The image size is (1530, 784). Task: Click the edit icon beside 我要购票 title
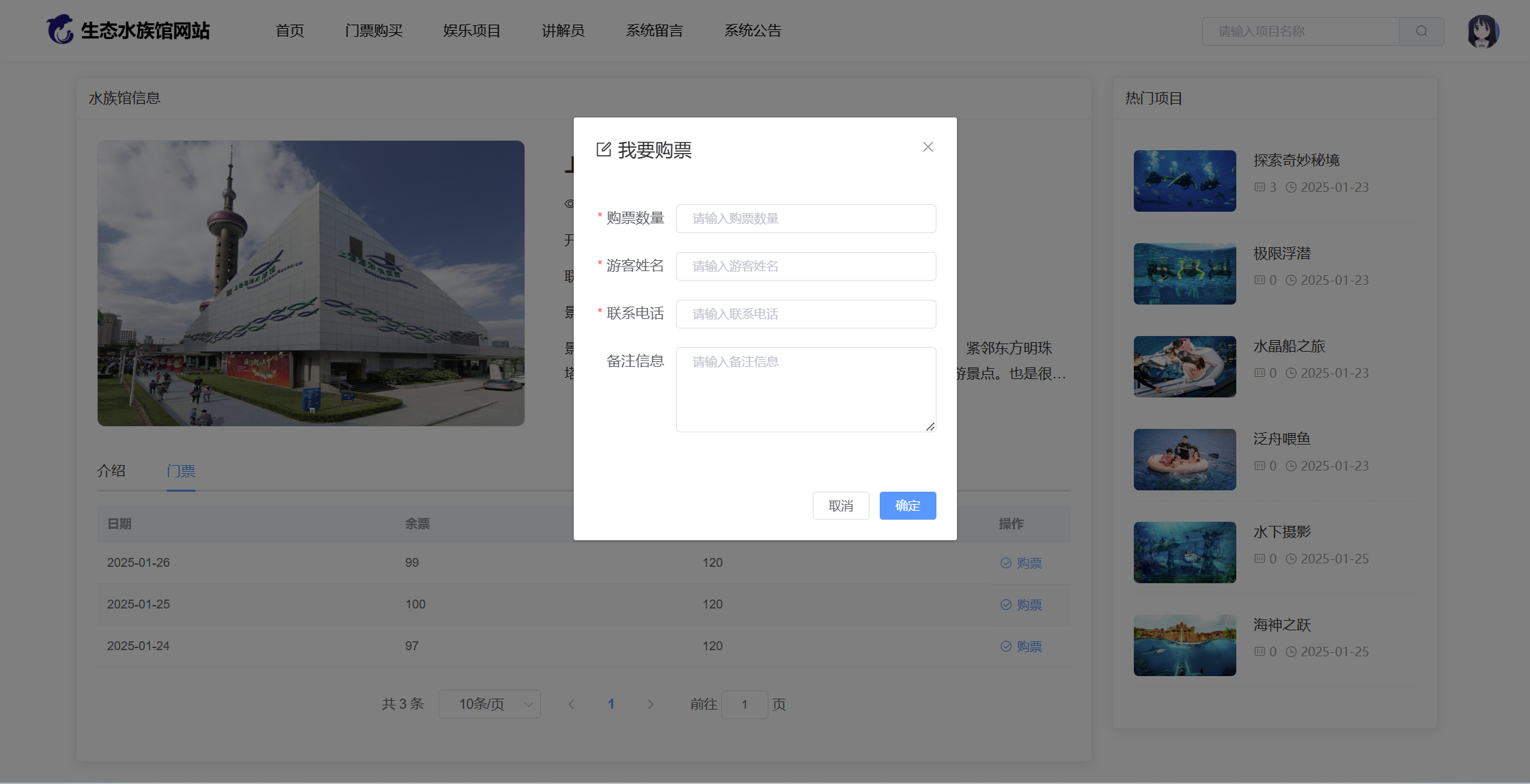point(603,150)
